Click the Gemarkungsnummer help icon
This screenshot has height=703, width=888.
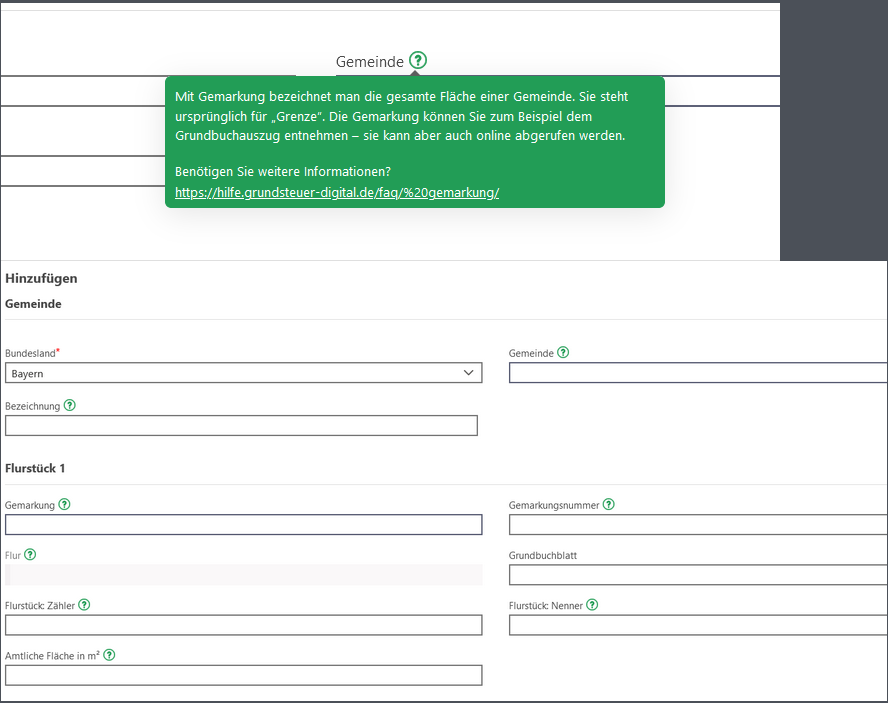(609, 504)
